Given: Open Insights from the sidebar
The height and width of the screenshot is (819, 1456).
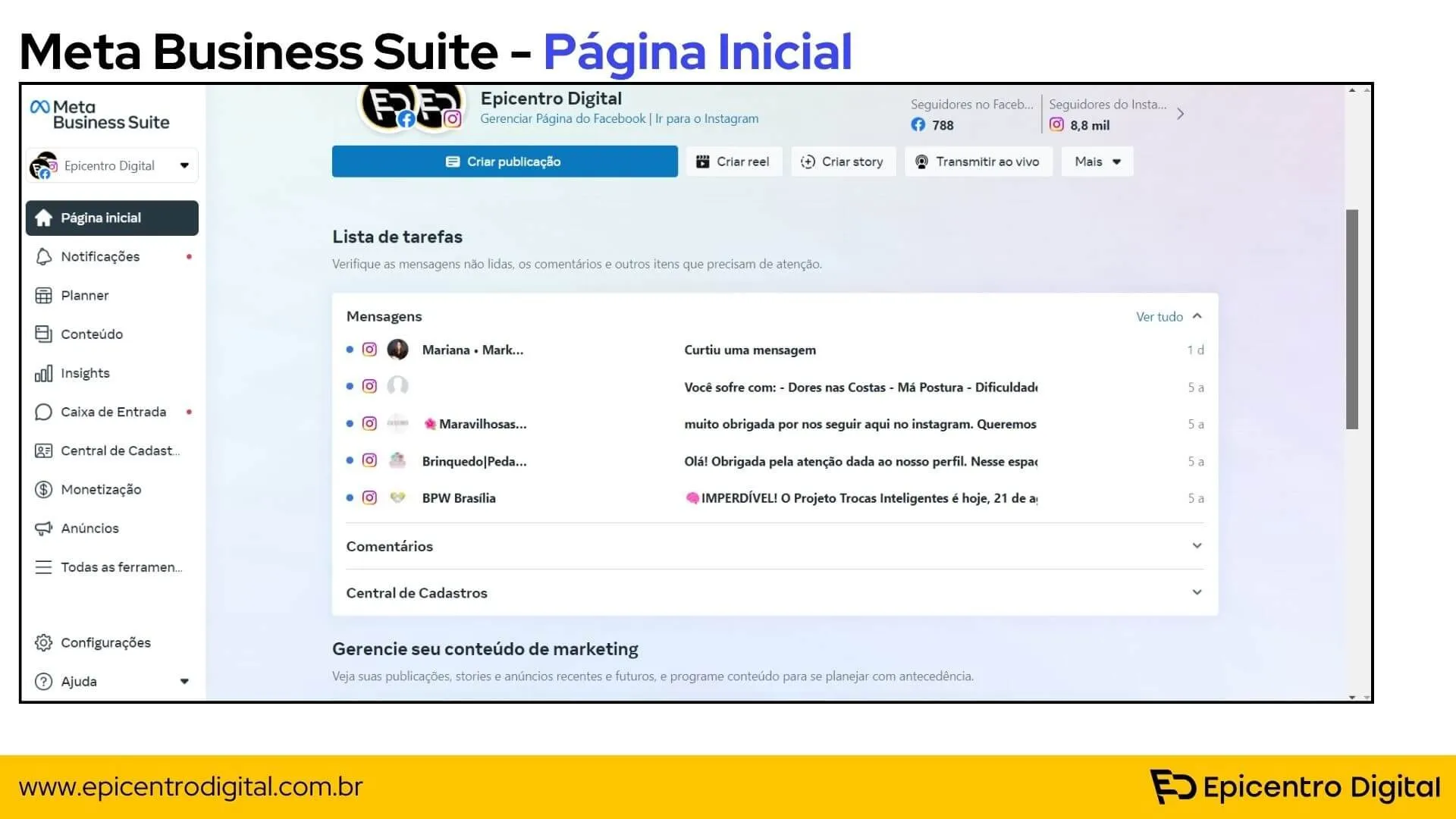Looking at the screenshot, I should pyautogui.click(x=84, y=373).
